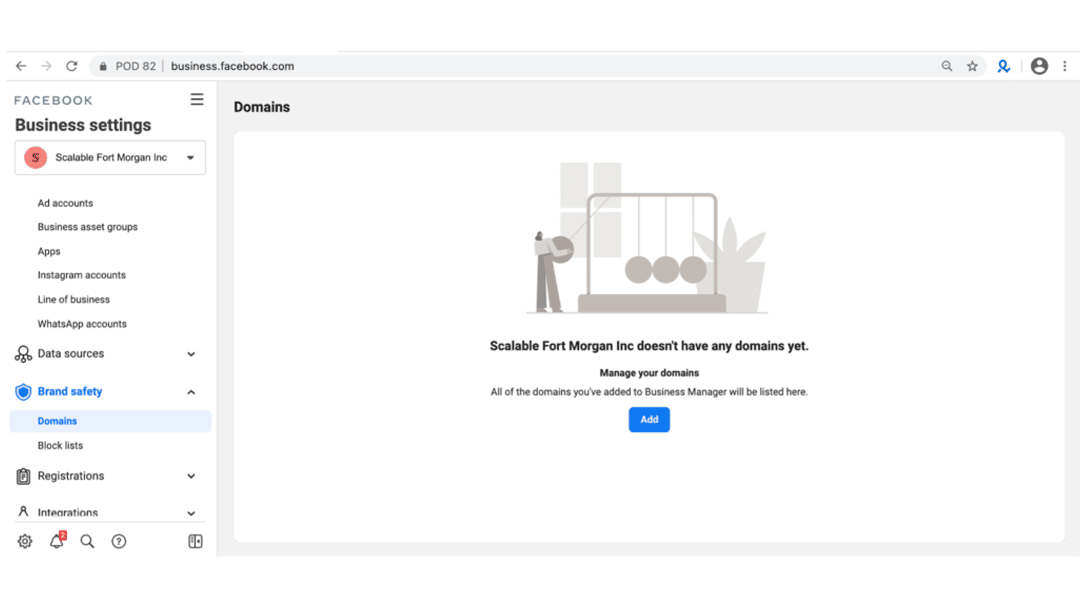Click the sidebar search magnifier icon
1080x611 pixels.
pos(87,541)
